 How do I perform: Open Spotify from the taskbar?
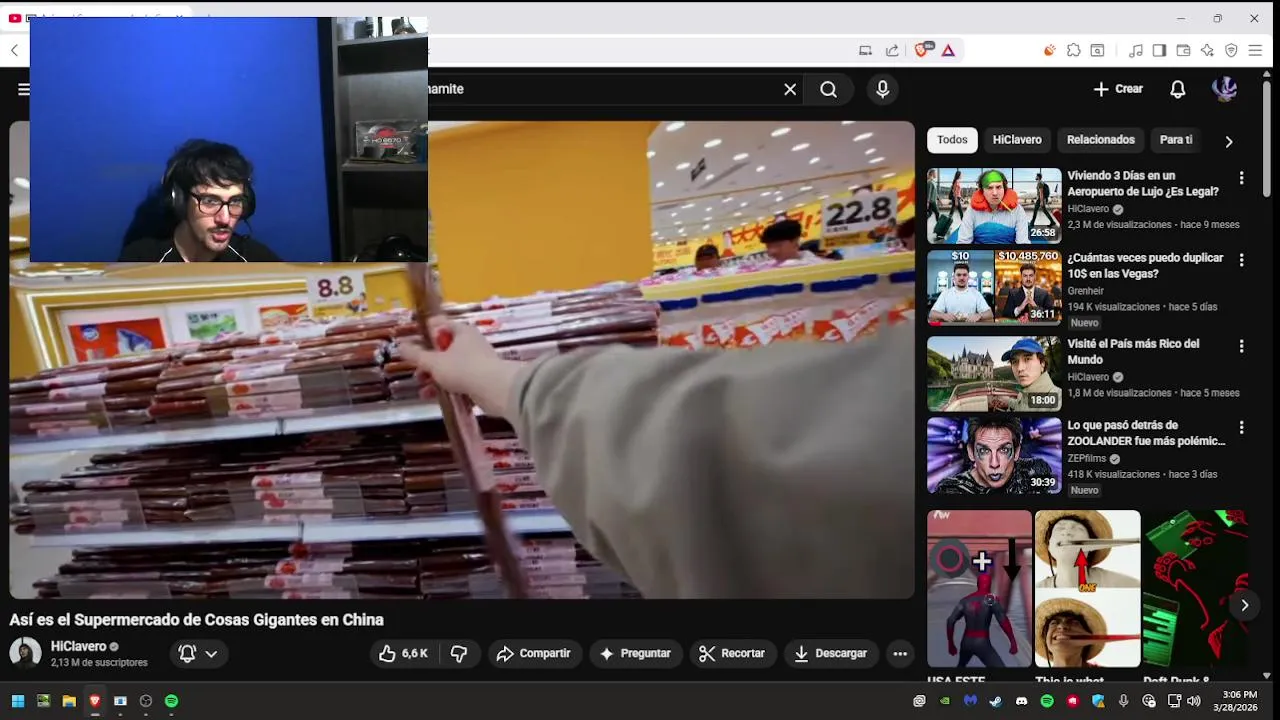(x=171, y=701)
